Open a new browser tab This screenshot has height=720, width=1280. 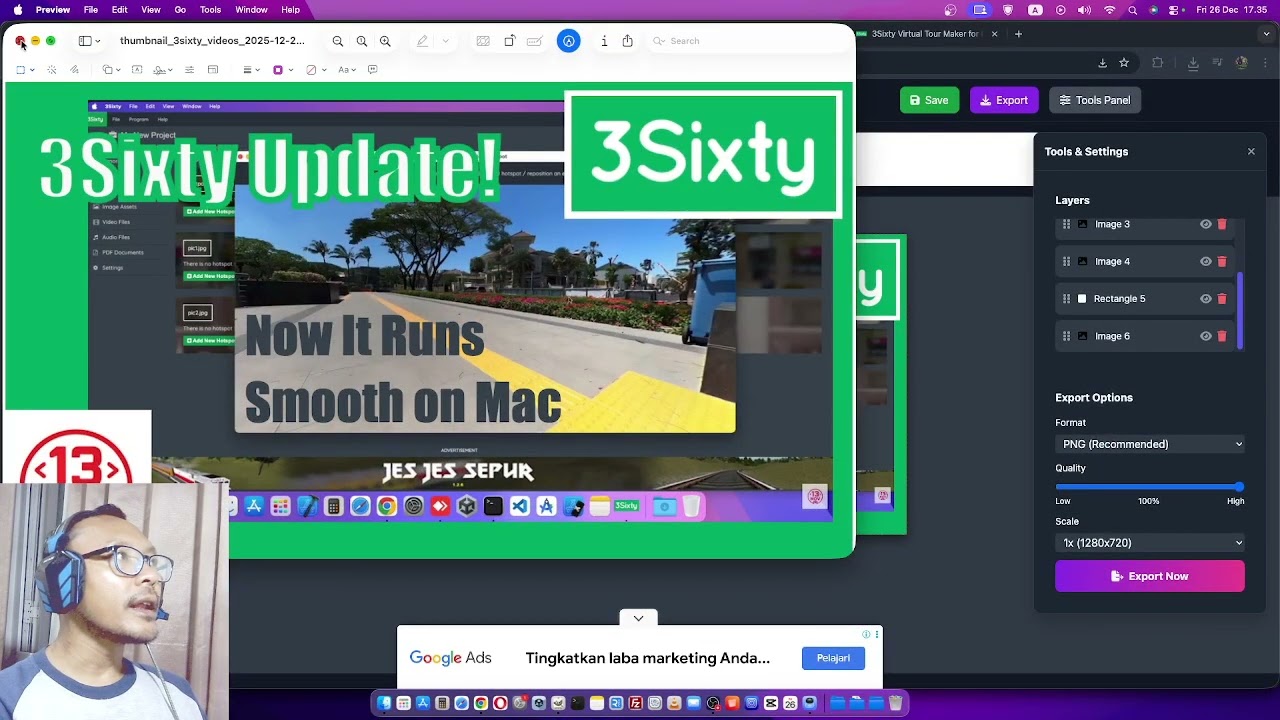(x=1018, y=34)
